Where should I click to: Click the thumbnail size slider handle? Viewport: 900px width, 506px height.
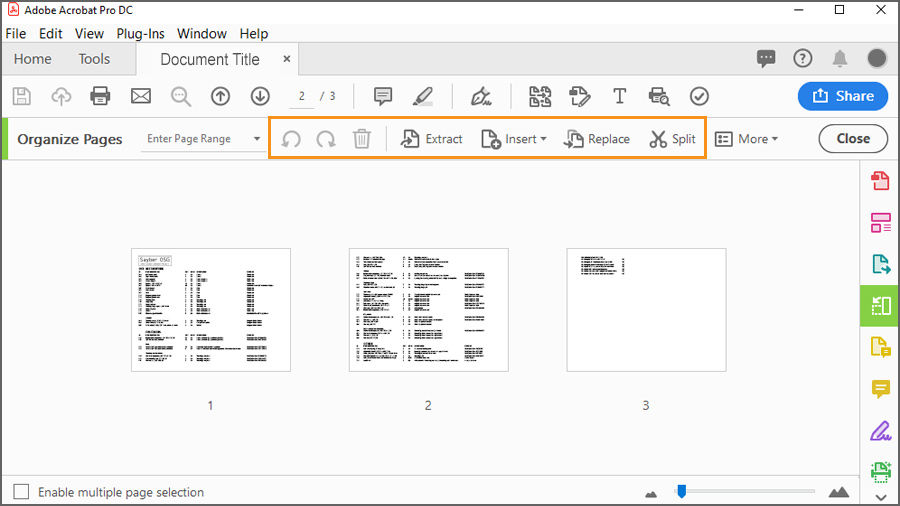click(x=681, y=491)
